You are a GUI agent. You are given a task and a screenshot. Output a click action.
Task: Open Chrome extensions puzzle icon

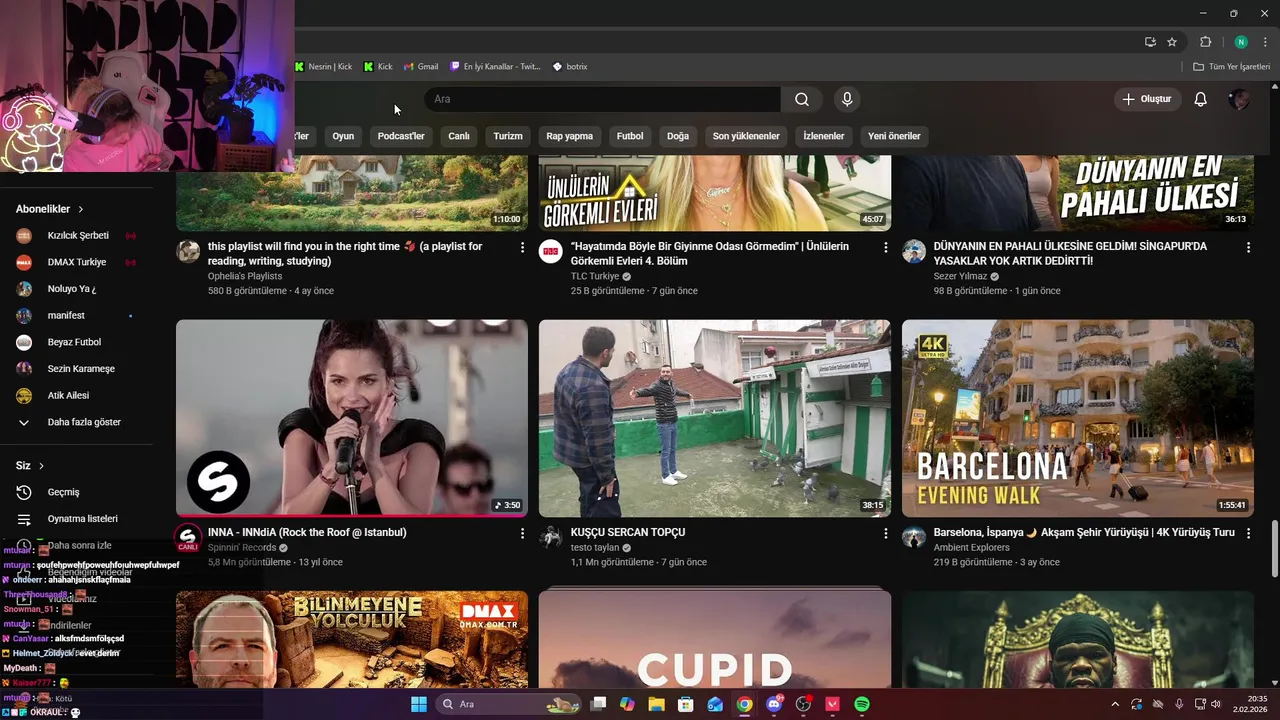click(1205, 42)
